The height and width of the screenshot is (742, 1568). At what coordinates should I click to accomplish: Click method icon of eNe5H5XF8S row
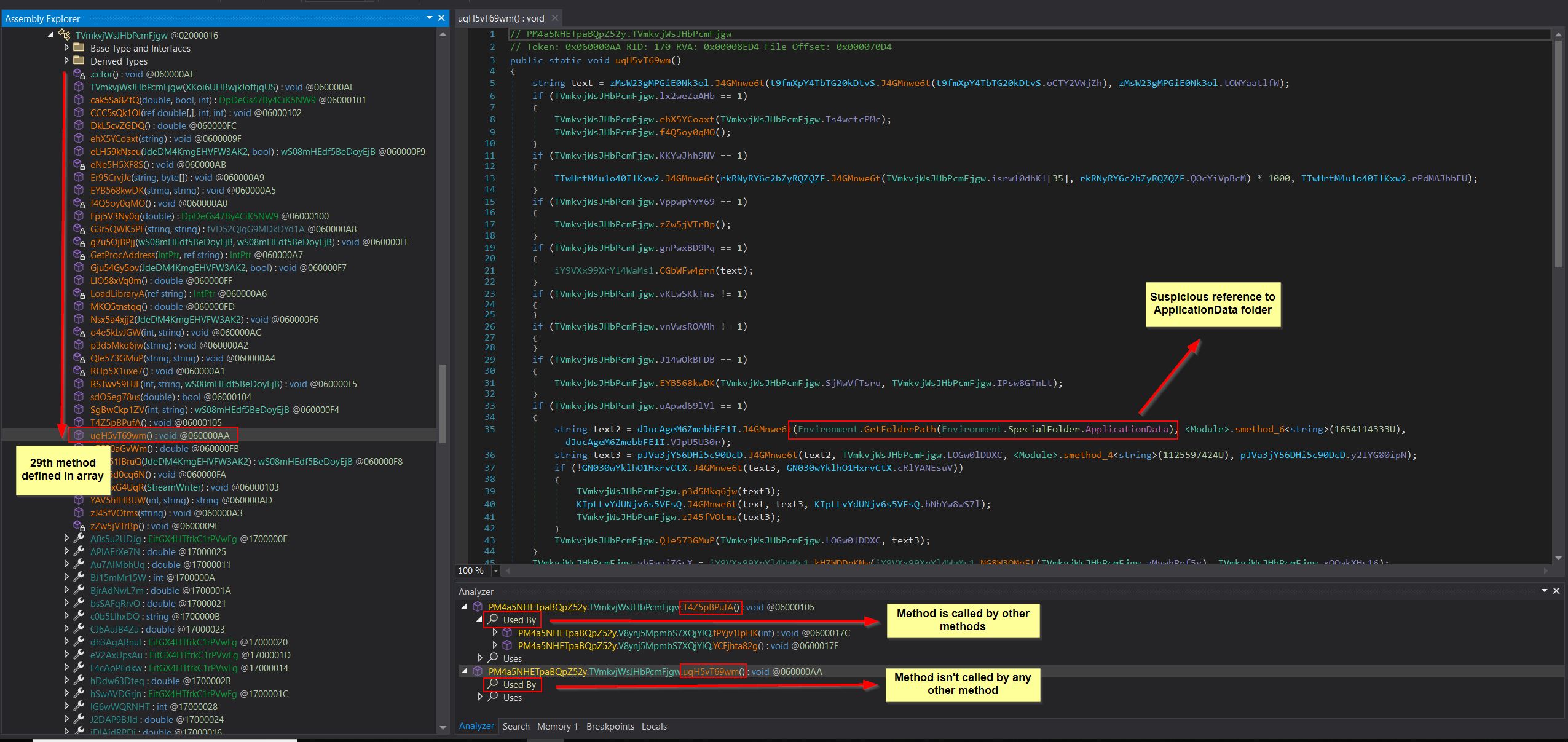coord(79,164)
